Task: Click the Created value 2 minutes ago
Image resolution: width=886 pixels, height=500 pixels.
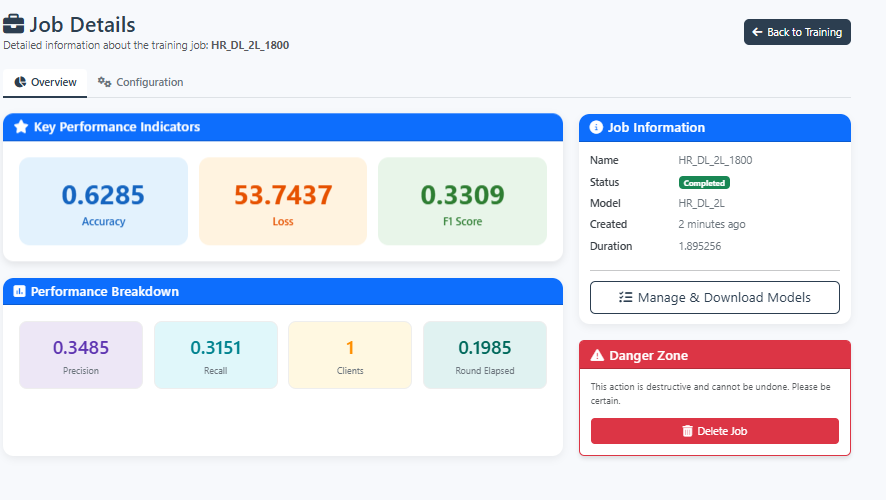Action: tap(711, 224)
